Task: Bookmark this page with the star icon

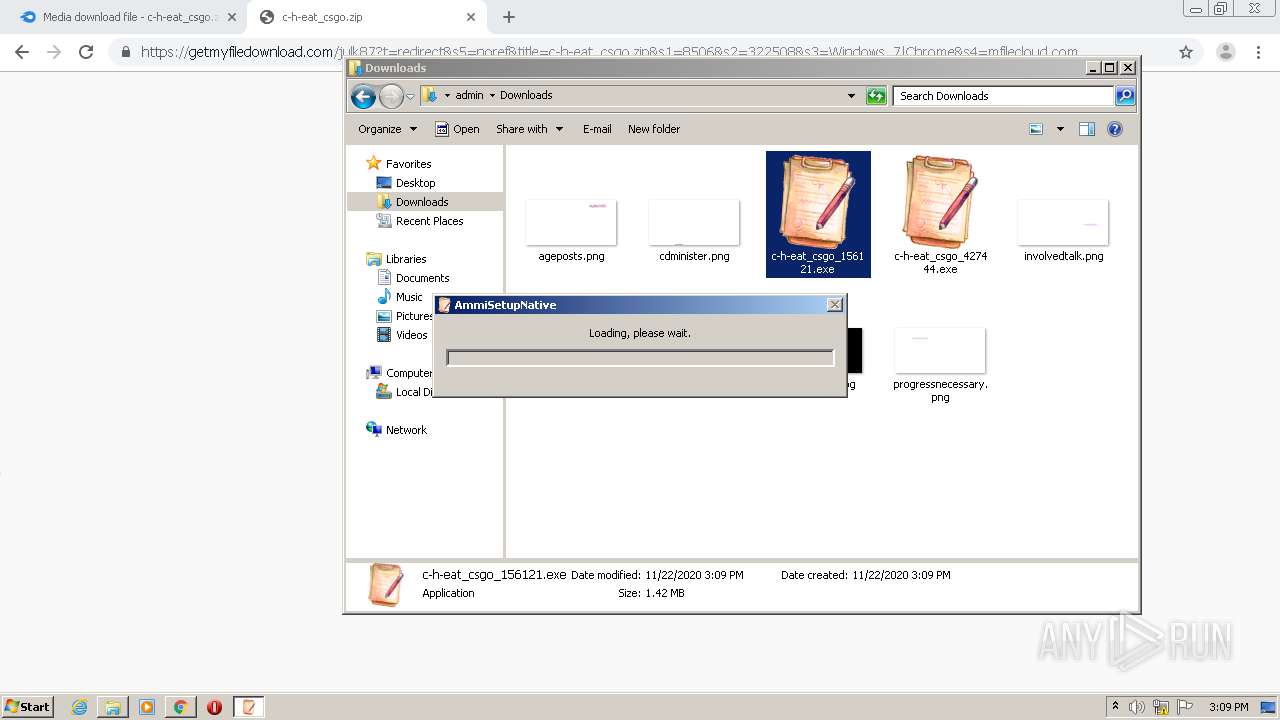Action: pyautogui.click(x=1186, y=52)
